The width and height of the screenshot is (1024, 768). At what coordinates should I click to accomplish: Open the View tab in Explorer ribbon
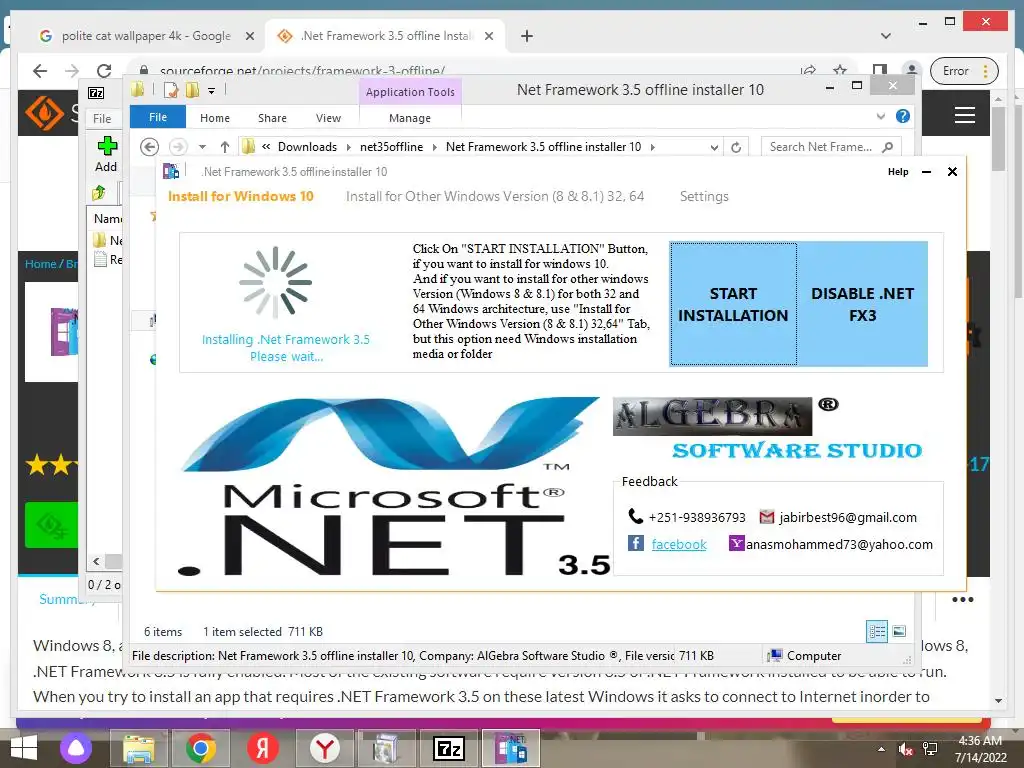pos(328,118)
